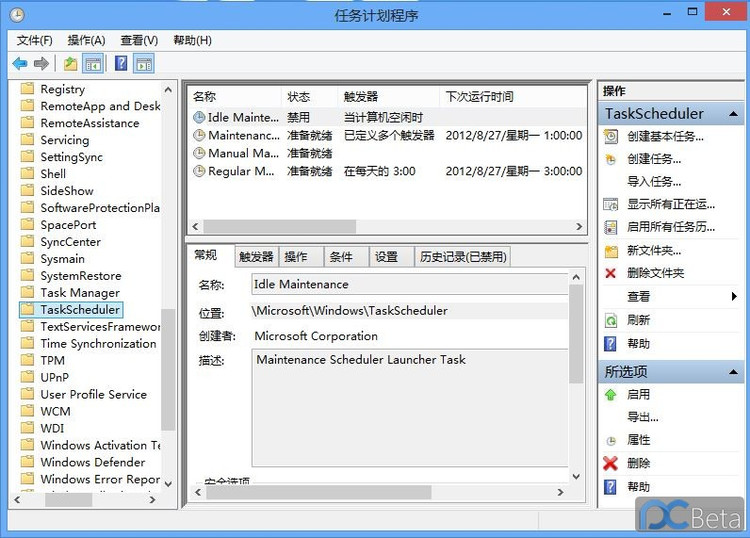Sort by 下次运行时间 column header

513,97
